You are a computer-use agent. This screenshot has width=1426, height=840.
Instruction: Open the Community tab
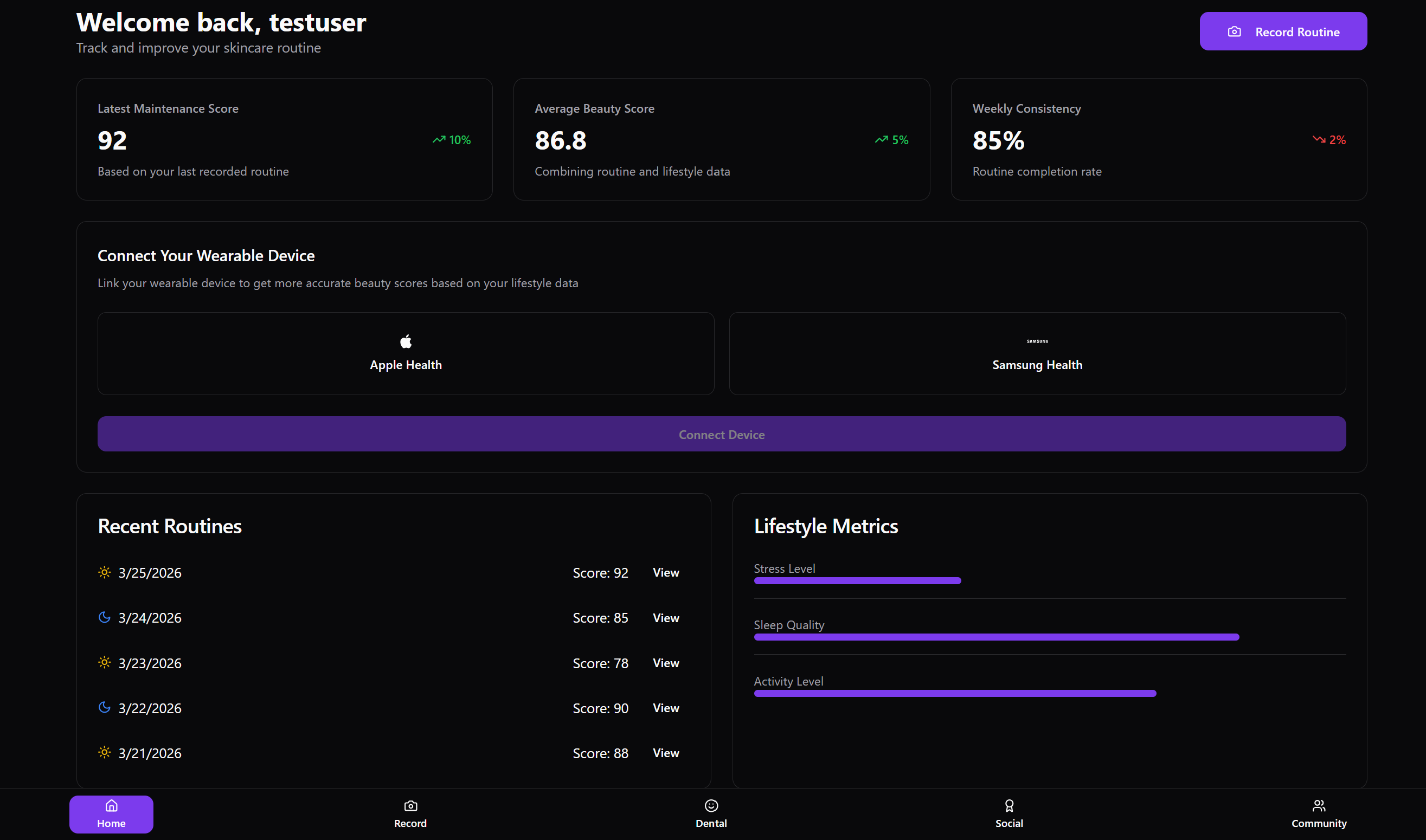(x=1319, y=814)
